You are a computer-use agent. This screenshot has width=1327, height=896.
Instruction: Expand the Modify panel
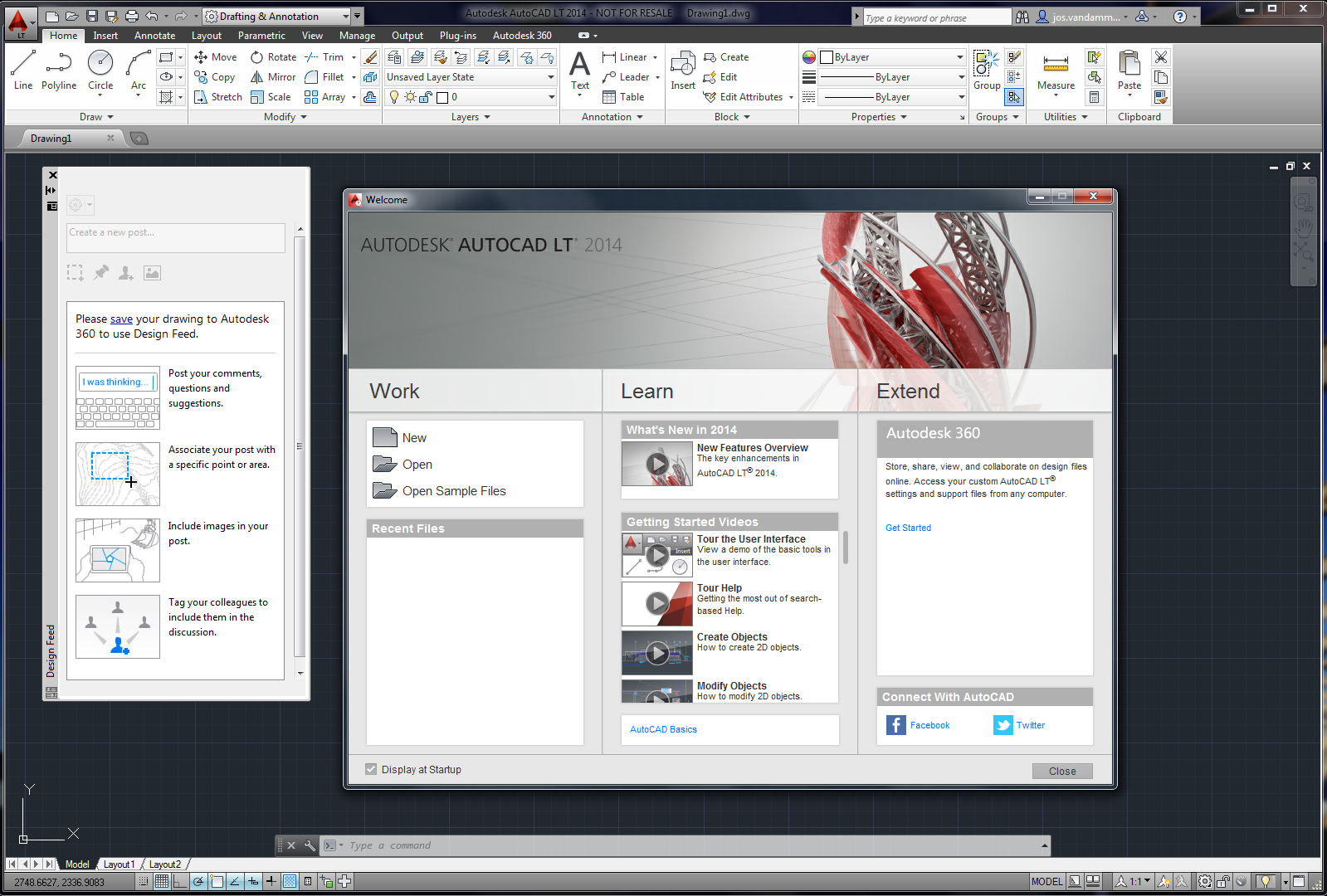(285, 117)
